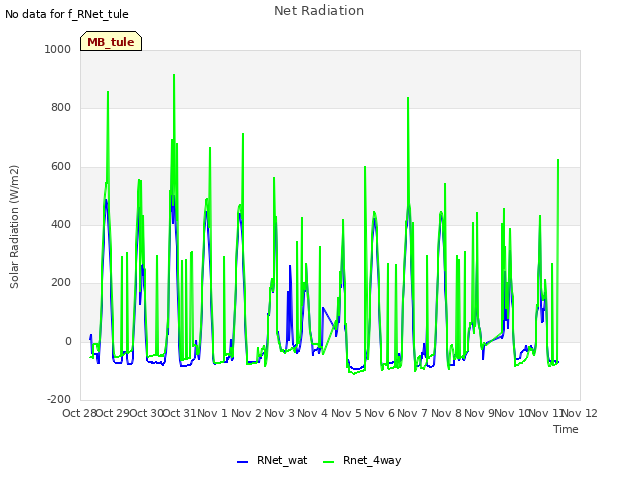Viewport: 640px width, 480px height.
Task: Click the 0 y-axis tick label
Action: [x=68, y=341]
